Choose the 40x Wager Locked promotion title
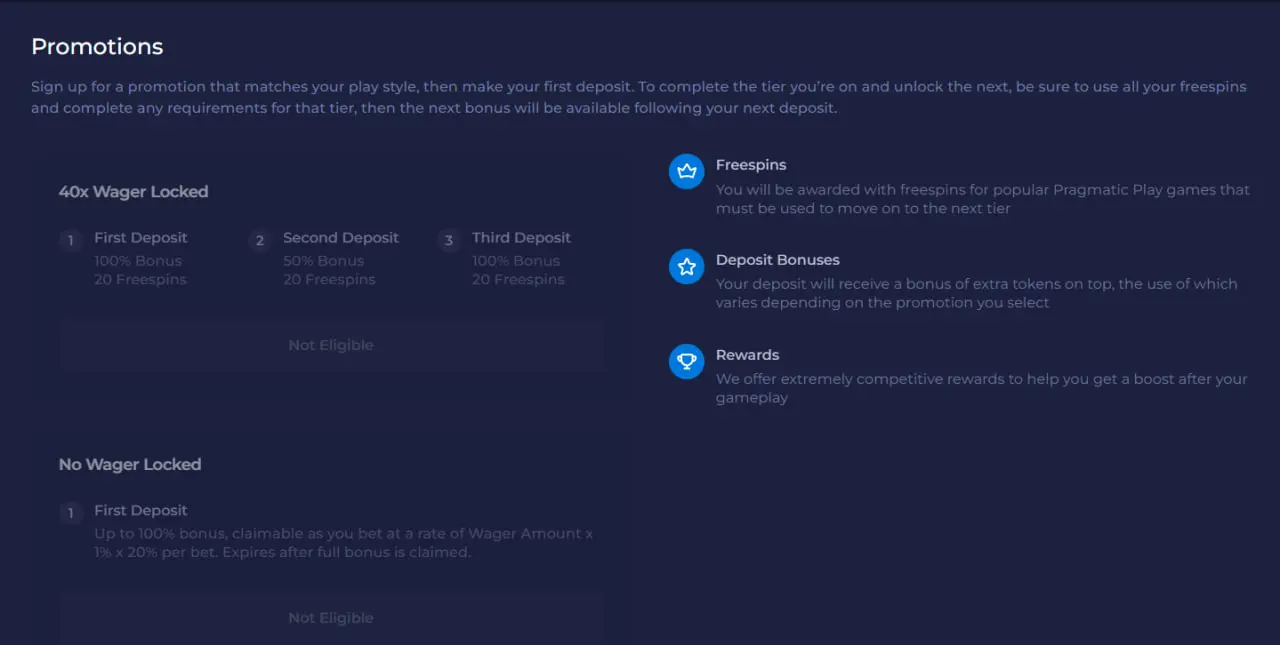This screenshot has width=1280, height=645. pyautogui.click(x=133, y=192)
